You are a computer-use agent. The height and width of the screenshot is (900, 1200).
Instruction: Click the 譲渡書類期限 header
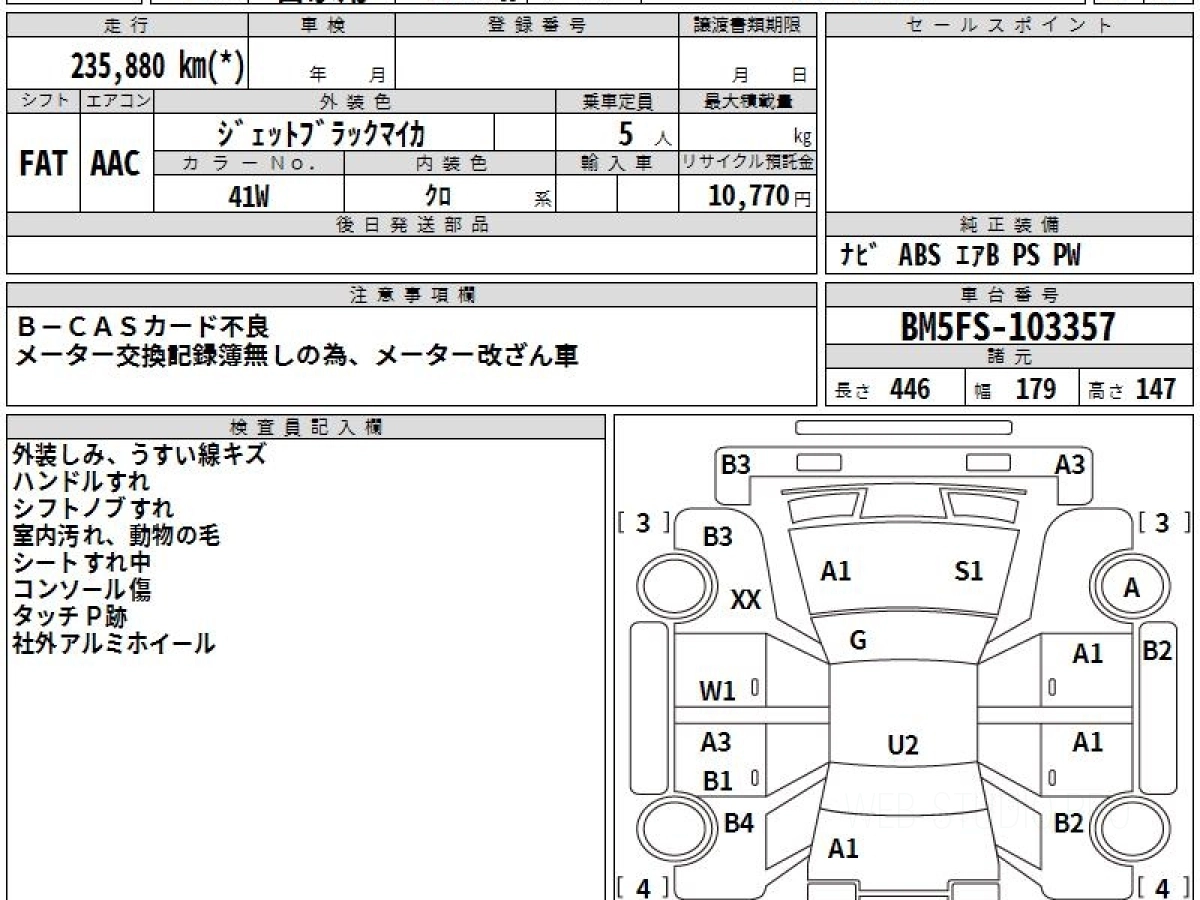pyautogui.click(x=748, y=26)
